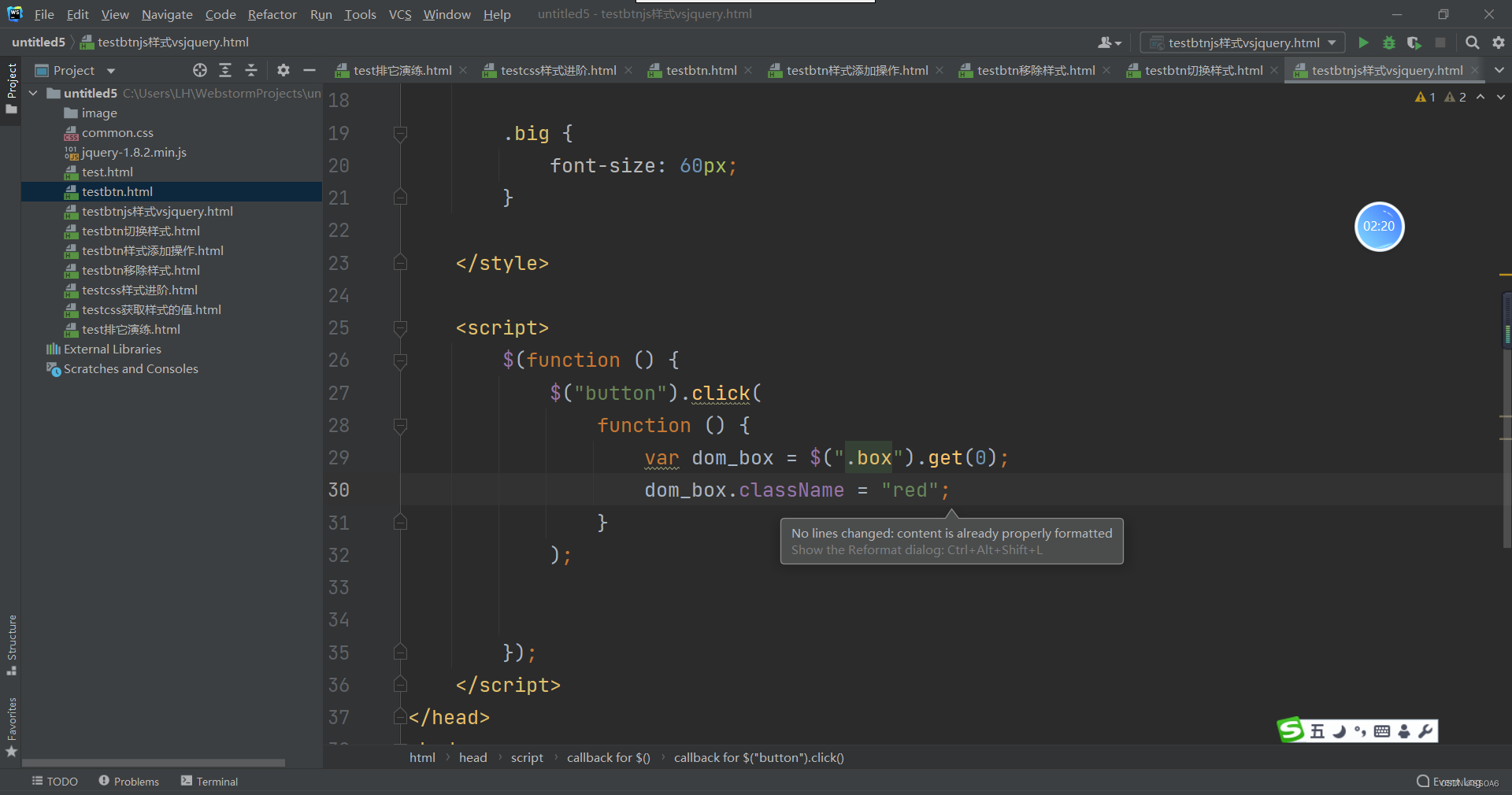Toggle the Project tool window sidebar button
Viewport: 1512px width, 795px height.
tap(11, 88)
